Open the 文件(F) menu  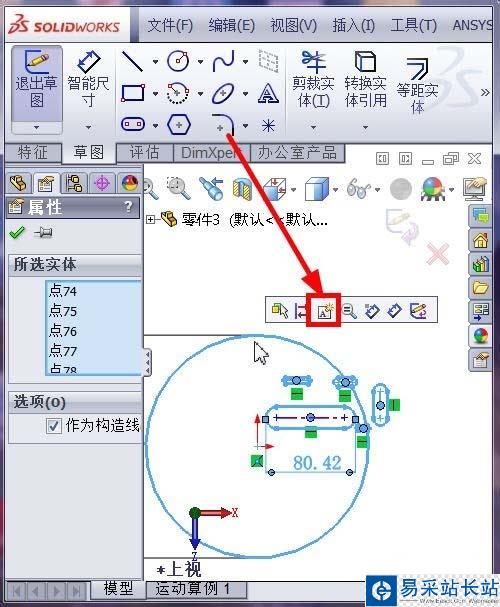170,26
